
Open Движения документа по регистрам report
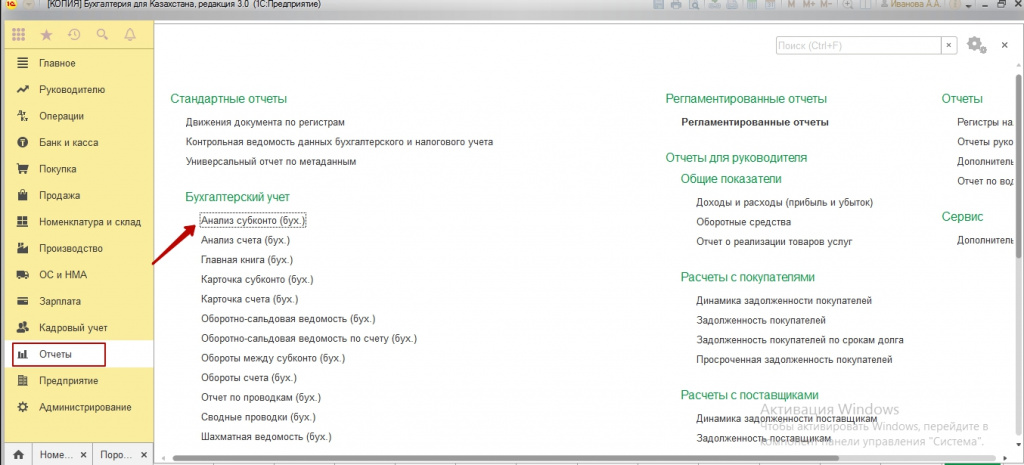coord(265,122)
